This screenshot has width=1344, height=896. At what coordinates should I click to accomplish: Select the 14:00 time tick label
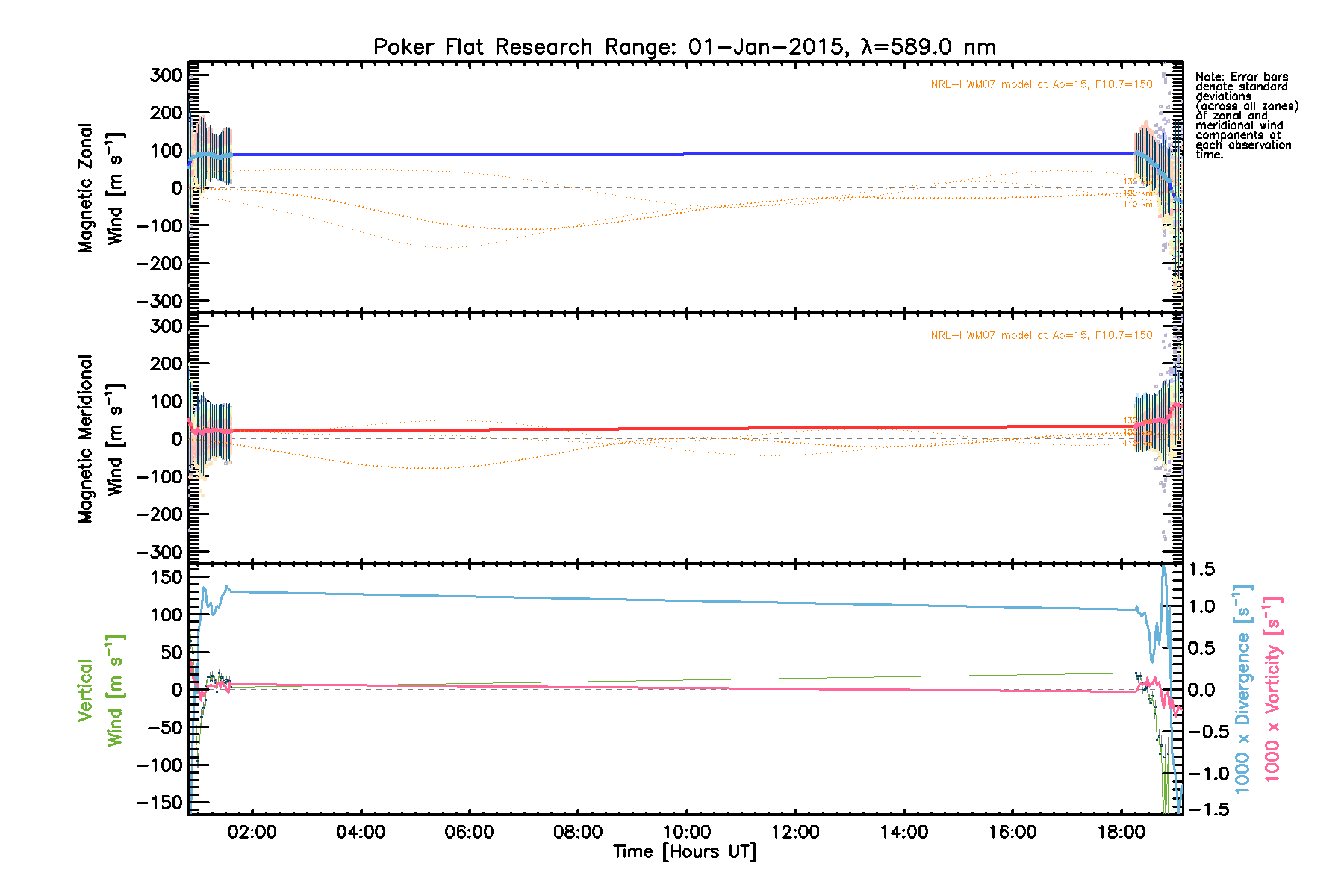tap(903, 833)
